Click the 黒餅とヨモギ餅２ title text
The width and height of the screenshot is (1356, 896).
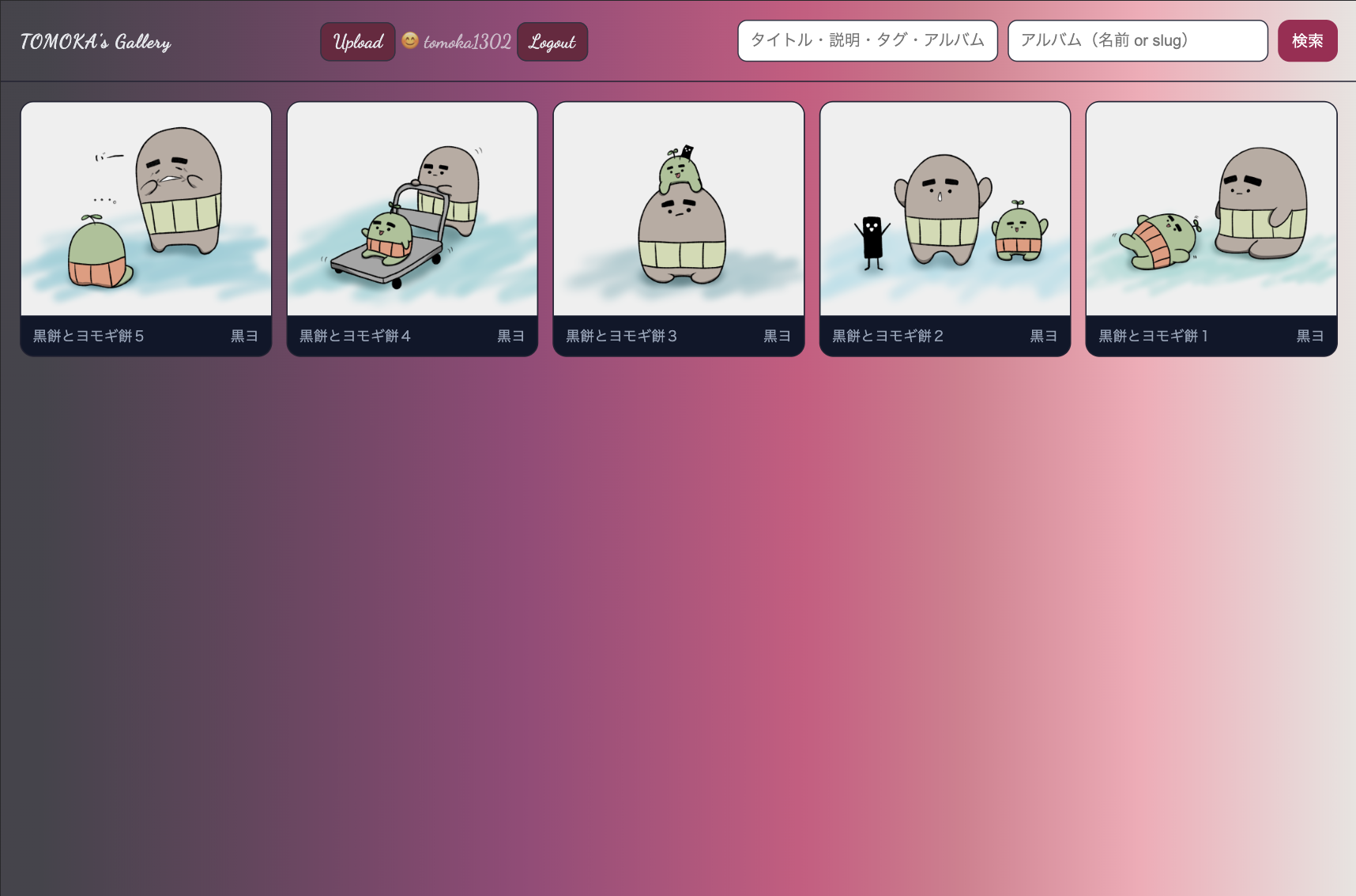click(x=887, y=336)
